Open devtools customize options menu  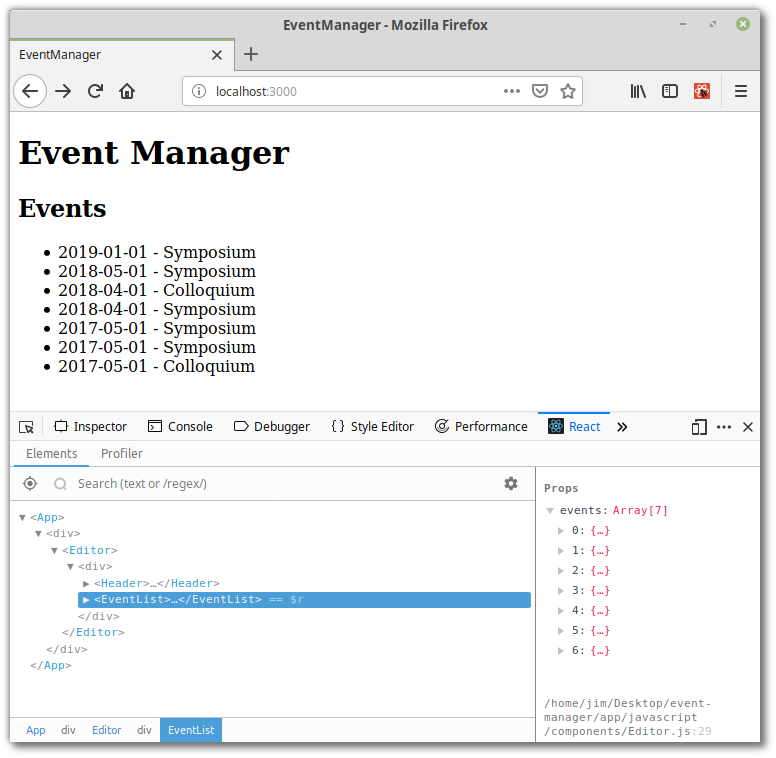724,426
